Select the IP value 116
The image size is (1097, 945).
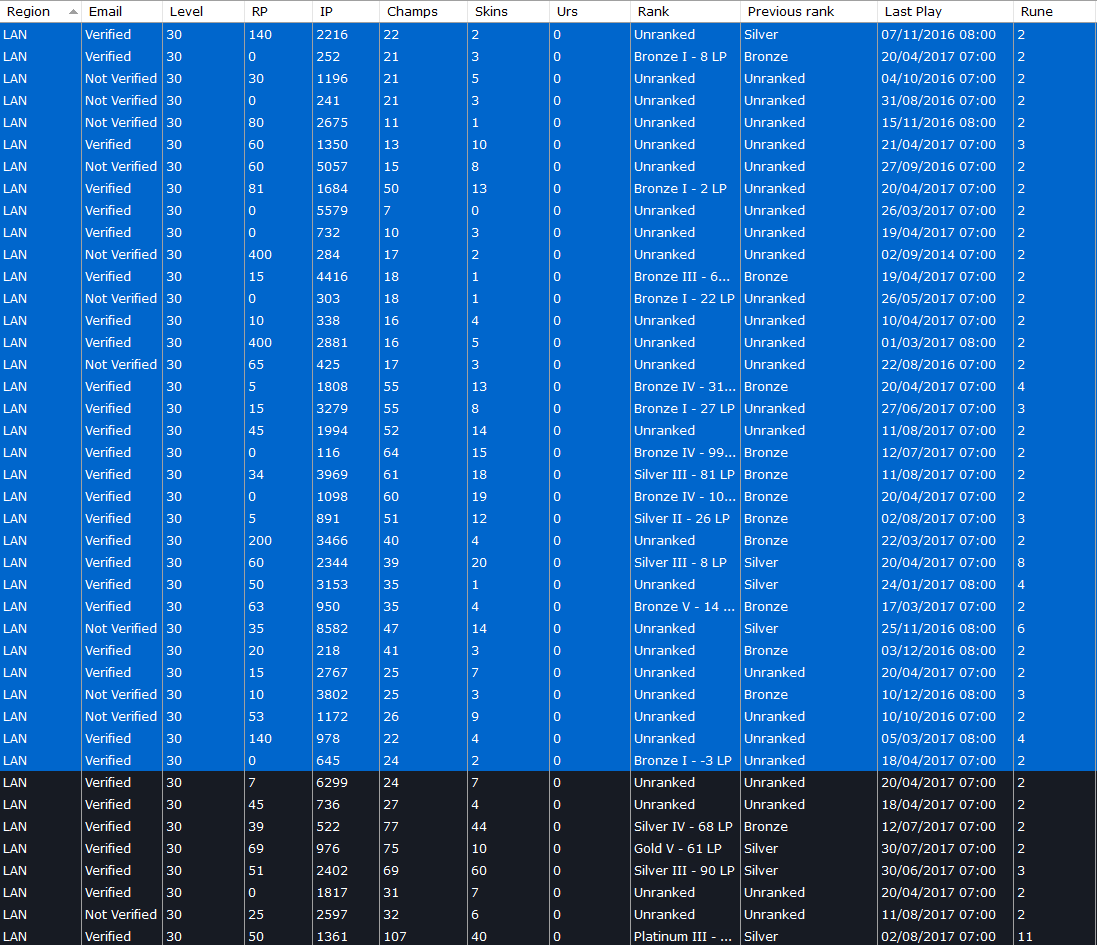coord(327,453)
